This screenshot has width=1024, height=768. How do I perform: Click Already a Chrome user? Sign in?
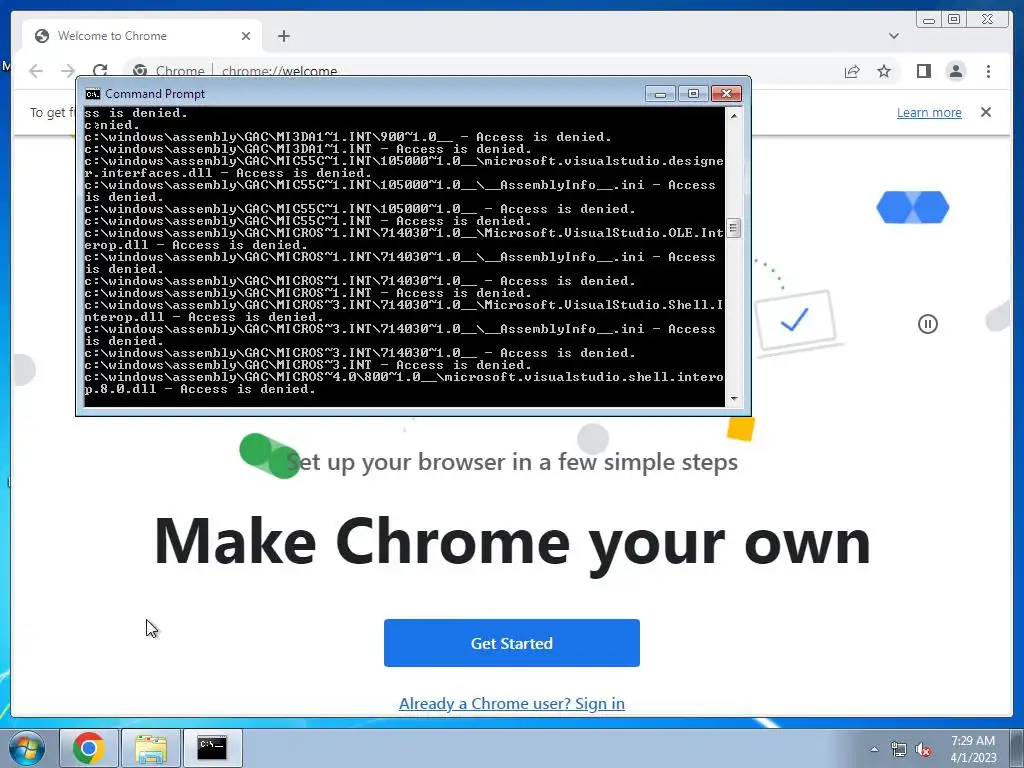coord(511,703)
